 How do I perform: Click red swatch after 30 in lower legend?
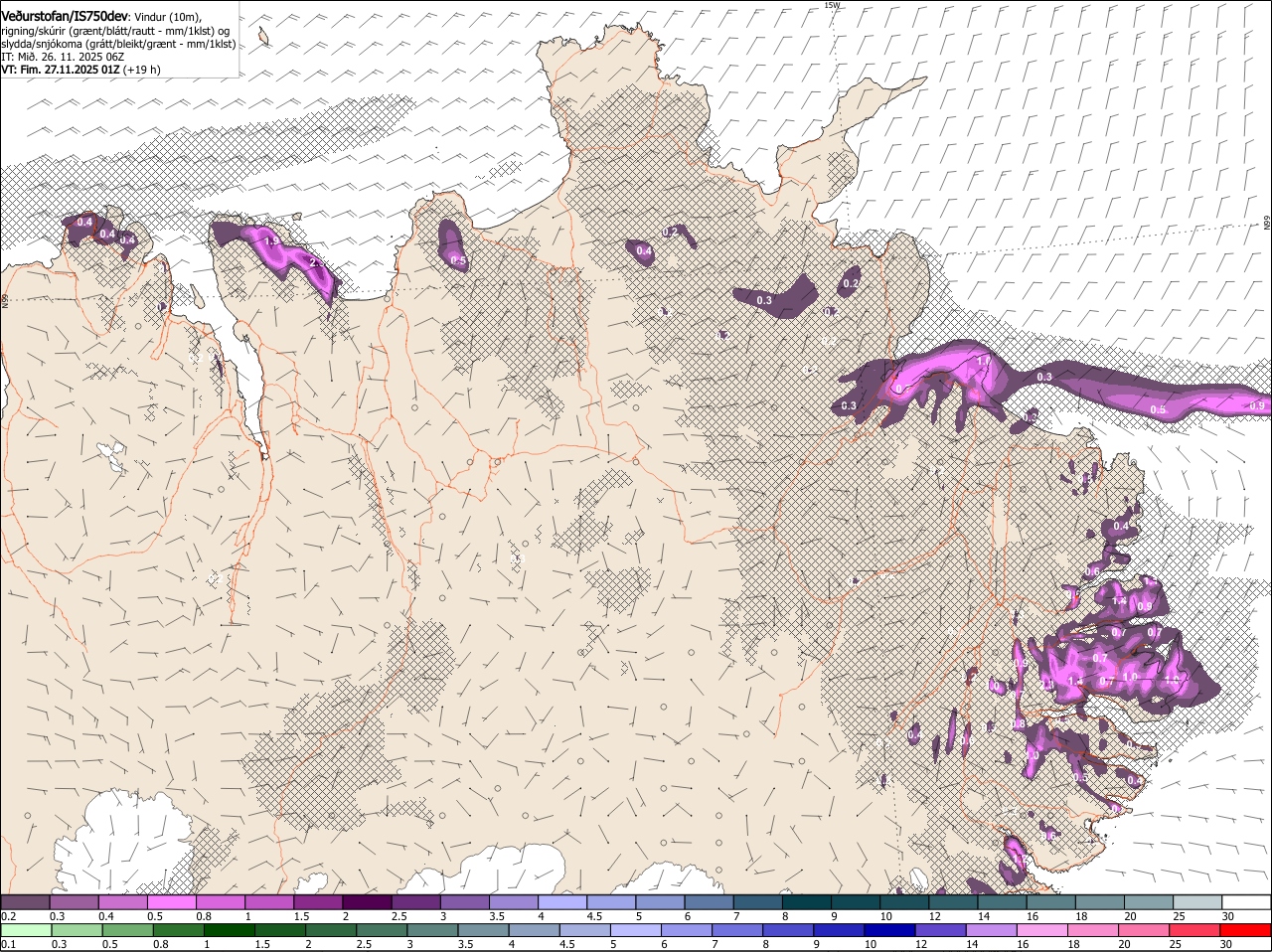pyautogui.click(x=1245, y=930)
